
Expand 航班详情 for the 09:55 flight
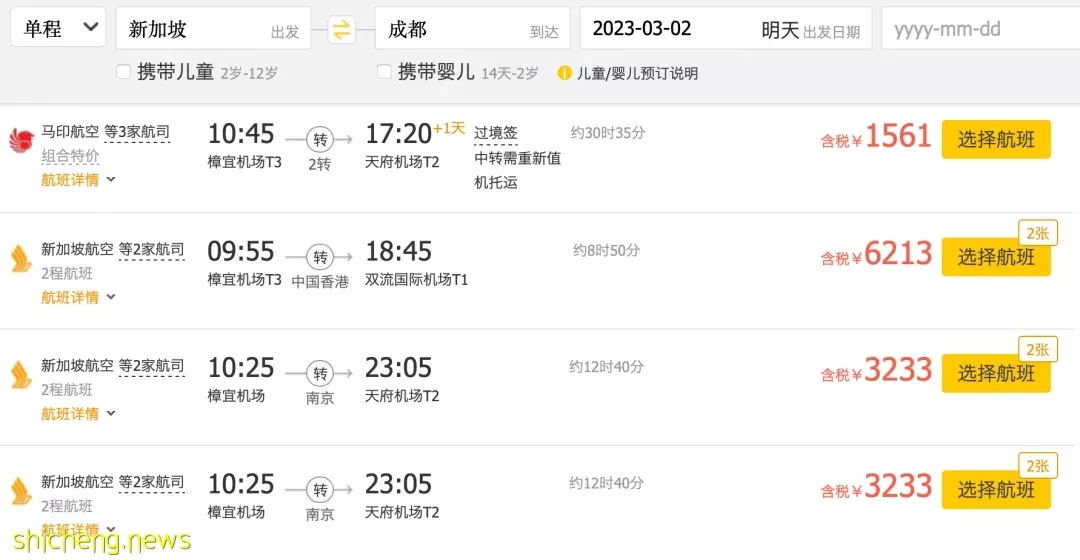point(78,298)
